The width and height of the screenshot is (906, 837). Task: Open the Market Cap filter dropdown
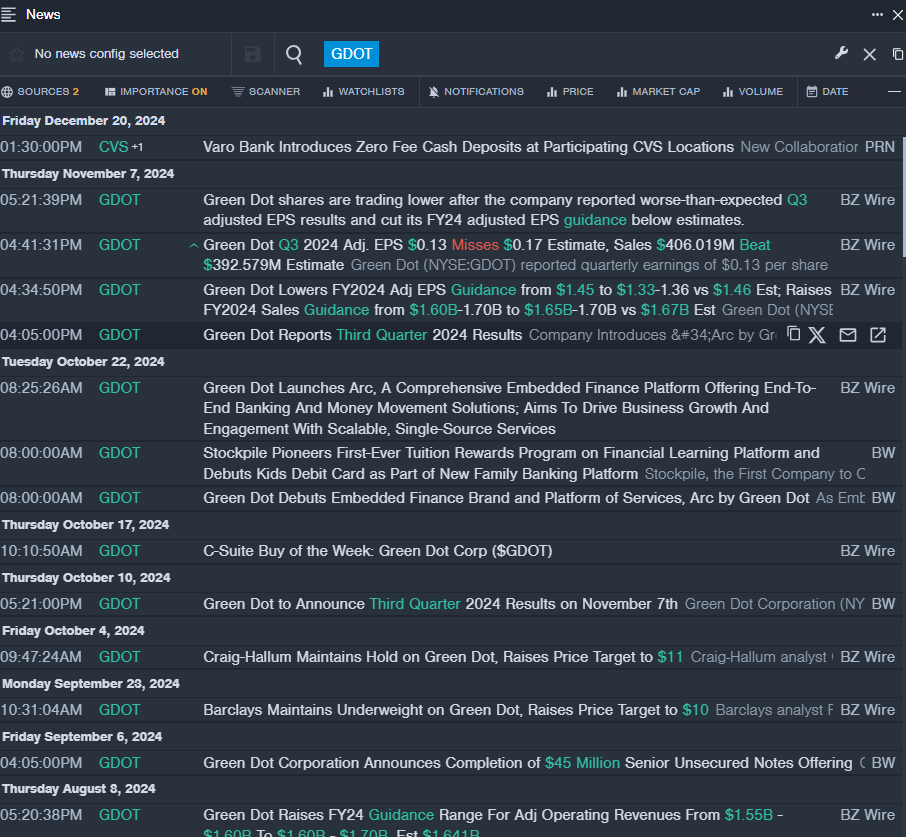pyautogui.click(x=658, y=92)
